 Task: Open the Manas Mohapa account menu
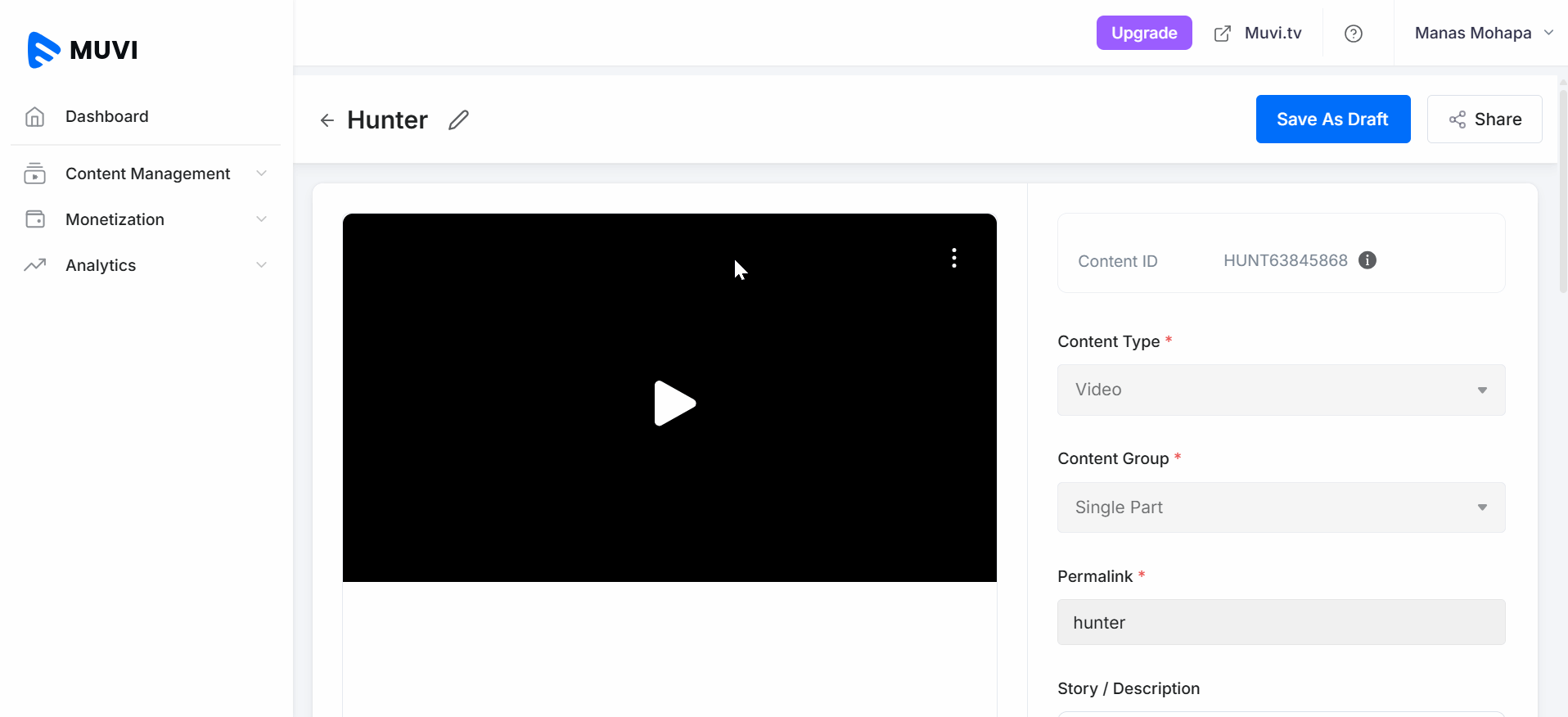[1483, 34]
